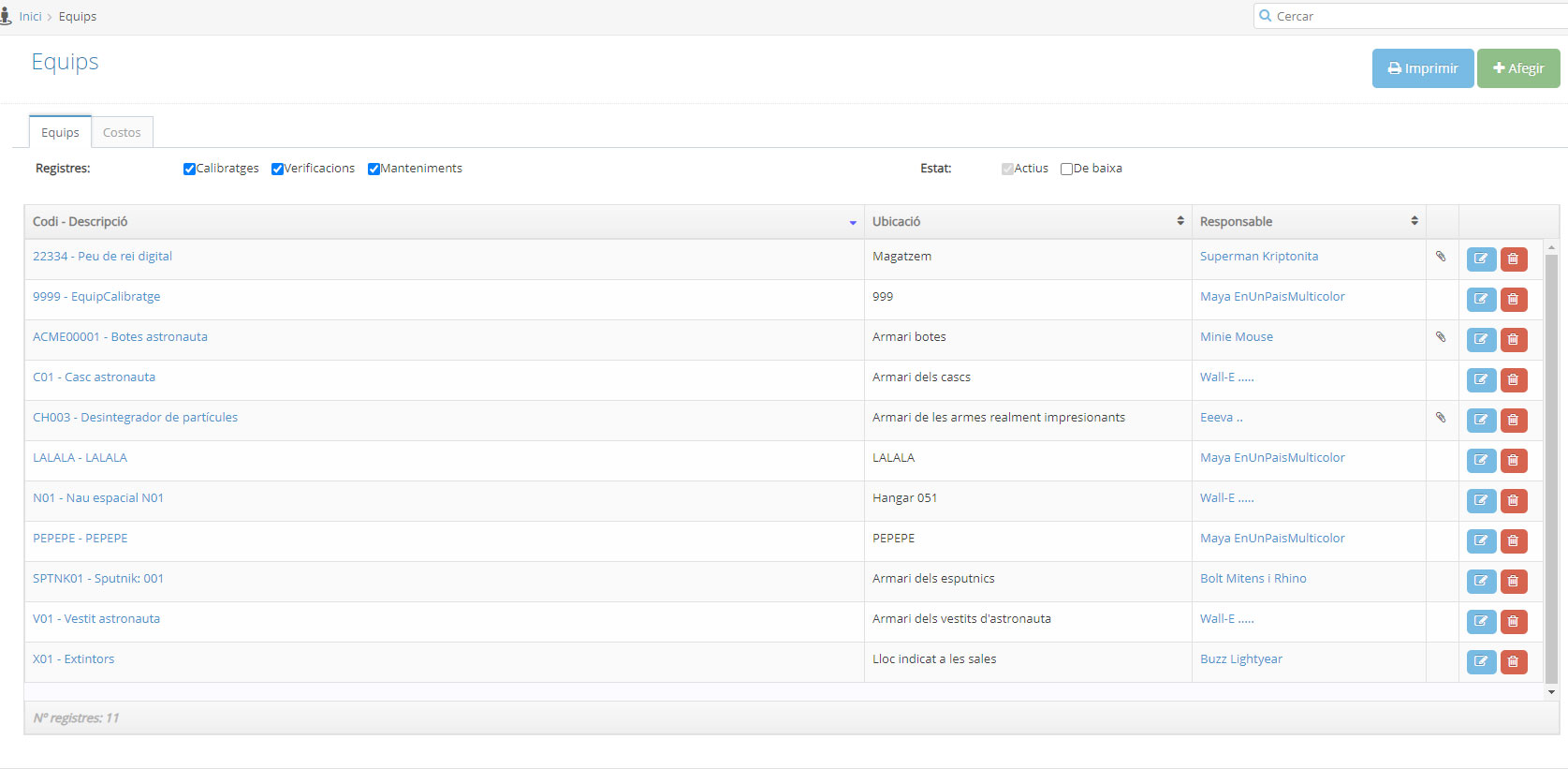
Task: Open responsible Bolt Mitens i Rhino link
Action: tap(1253, 578)
